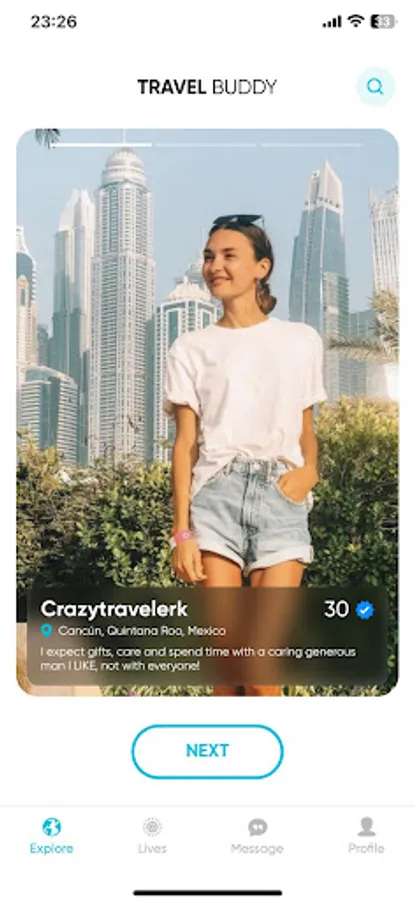Tap the Profile person icon
The height and width of the screenshot is (900, 415).
coord(366,827)
